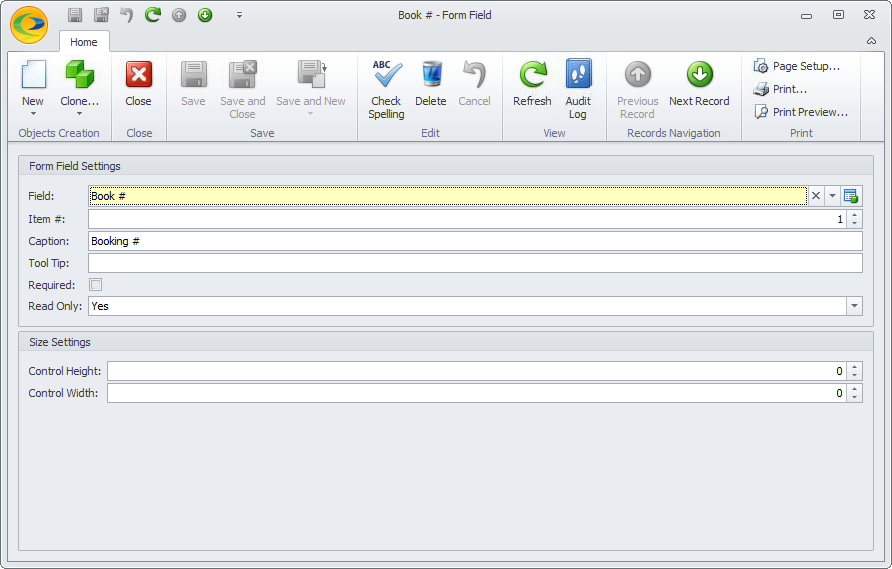Viewport: 892px width, 569px height.
Task: Click the application logo button
Action: [x=29, y=25]
